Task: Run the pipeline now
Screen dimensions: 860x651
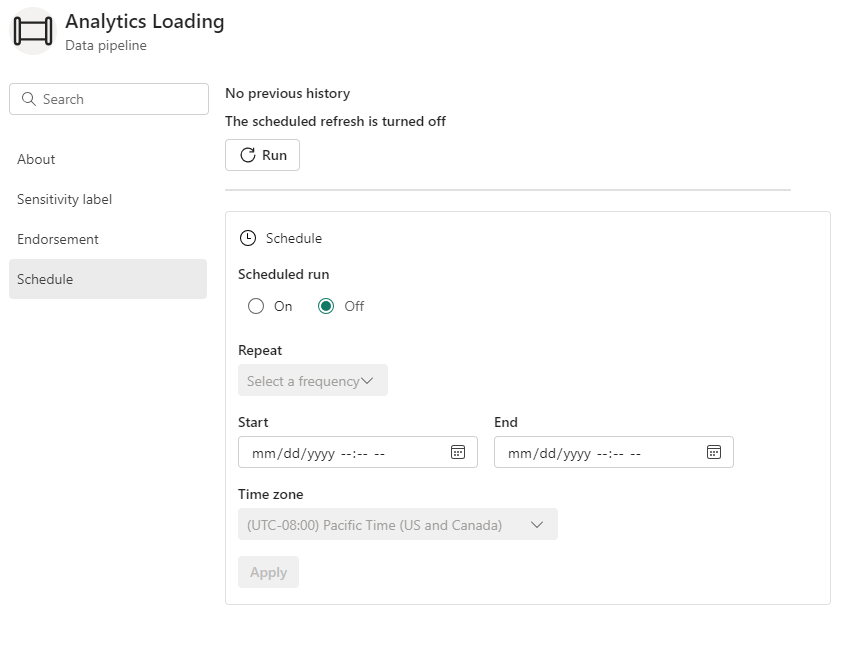Action: (x=262, y=155)
